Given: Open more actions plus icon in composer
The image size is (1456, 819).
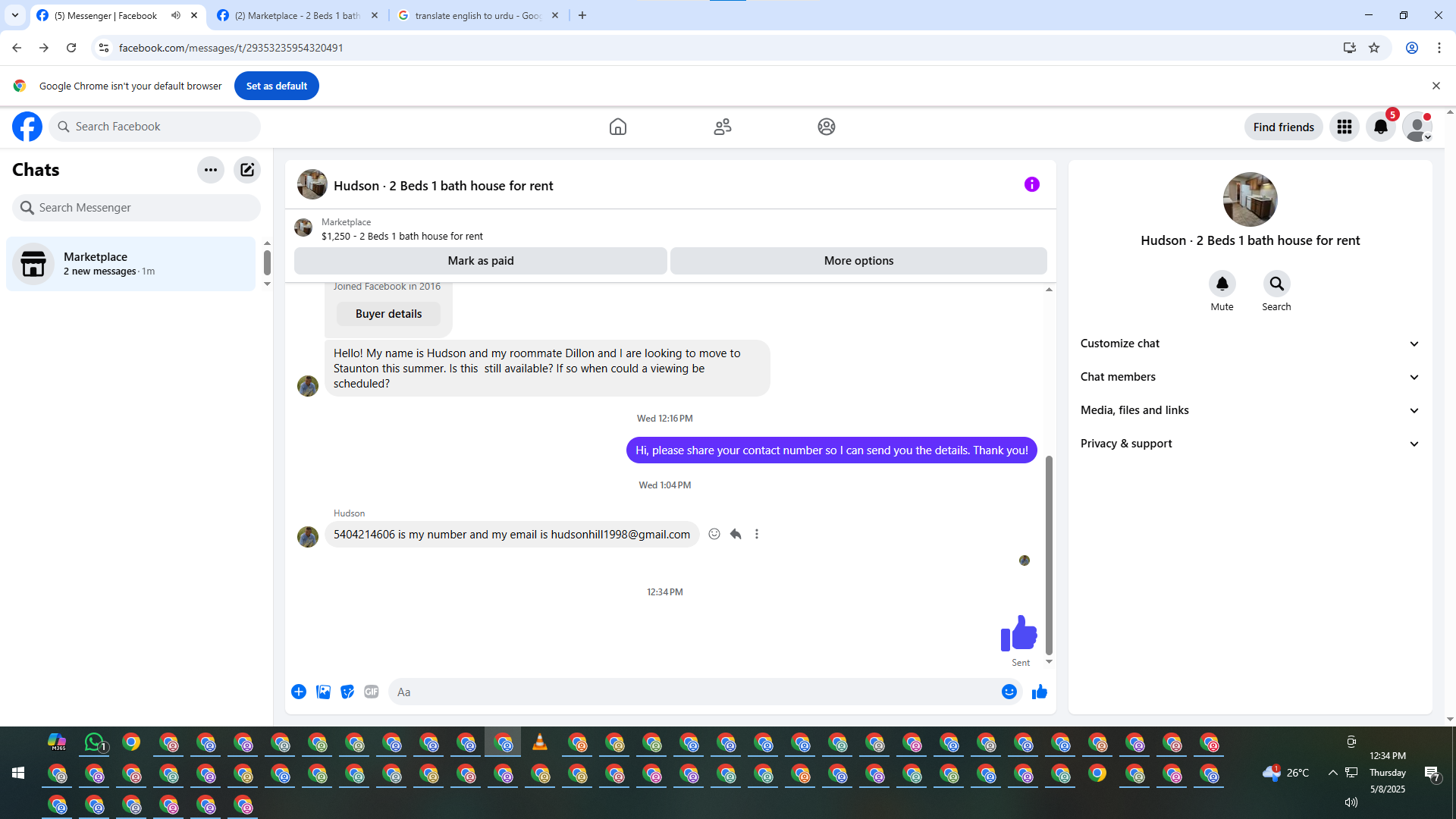Looking at the screenshot, I should tap(299, 692).
